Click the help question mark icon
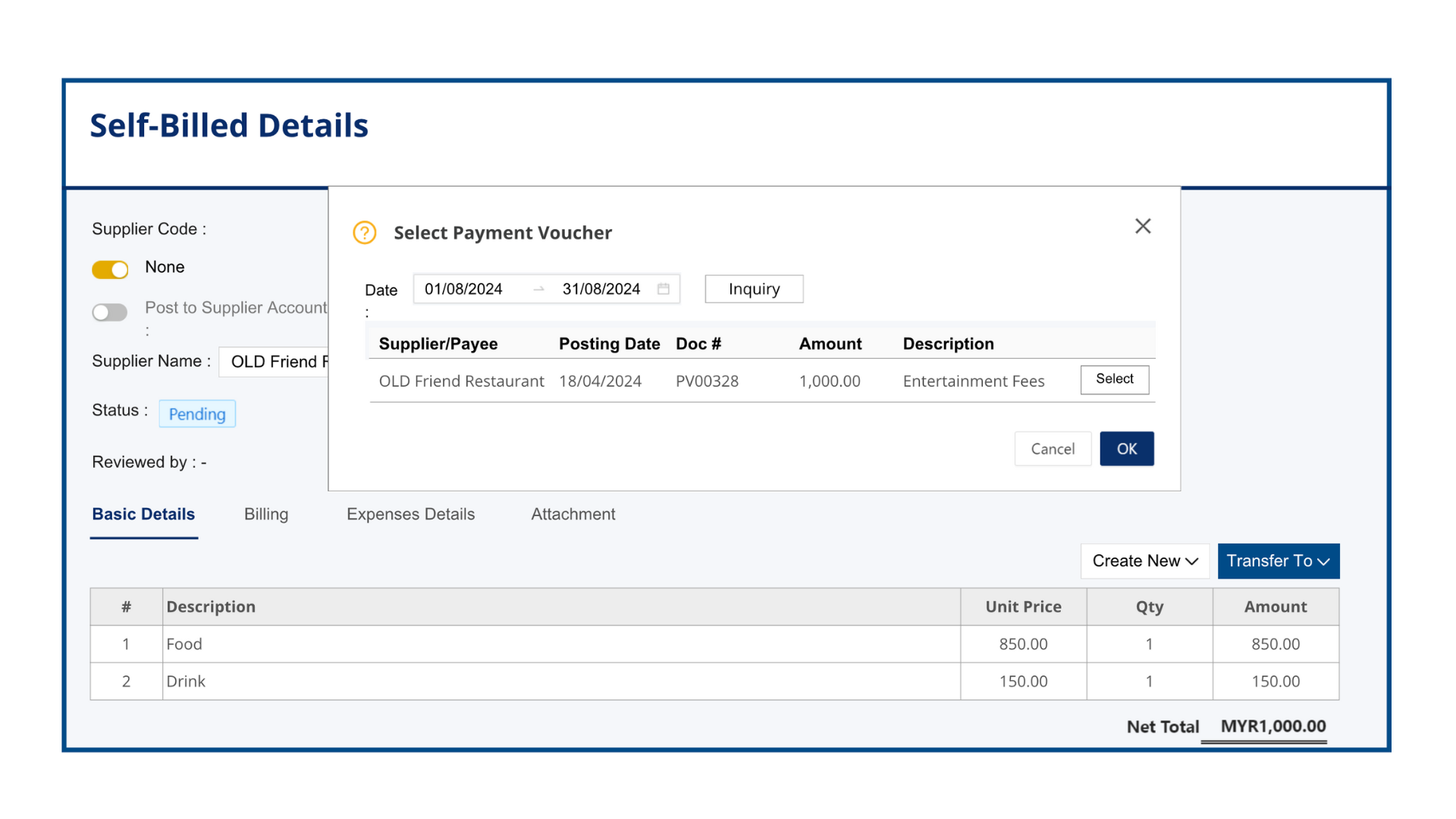Image resolution: width=1456 pixels, height=819 pixels. pyautogui.click(x=365, y=232)
